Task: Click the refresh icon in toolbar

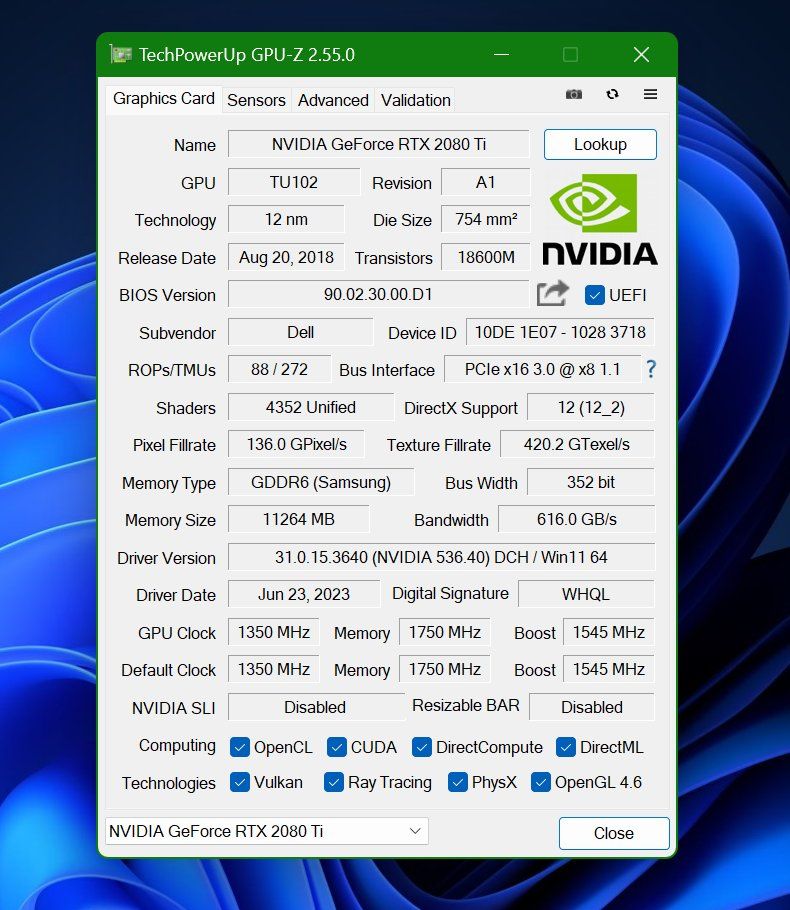Action: (x=612, y=94)
